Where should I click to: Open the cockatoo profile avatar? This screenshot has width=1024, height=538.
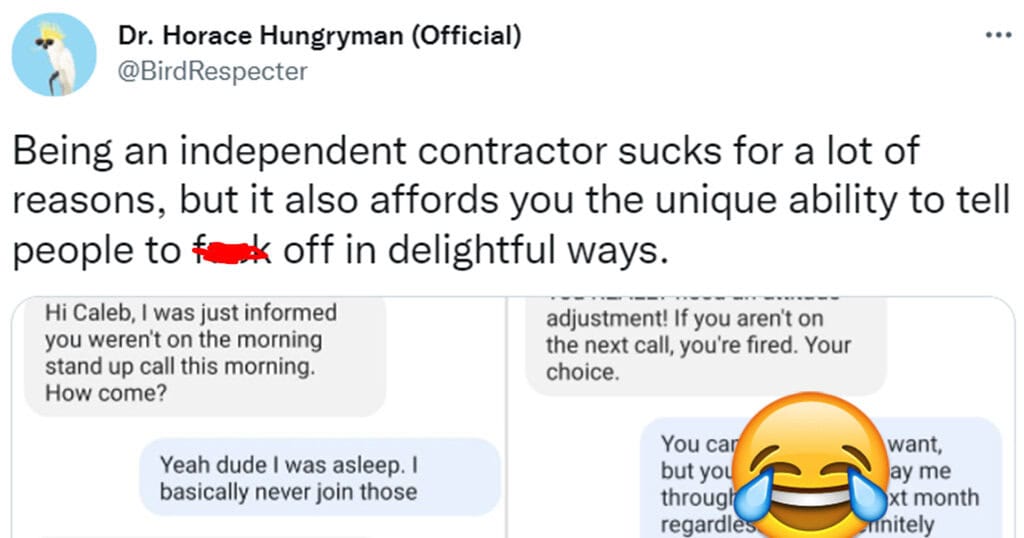click(54, 55)
